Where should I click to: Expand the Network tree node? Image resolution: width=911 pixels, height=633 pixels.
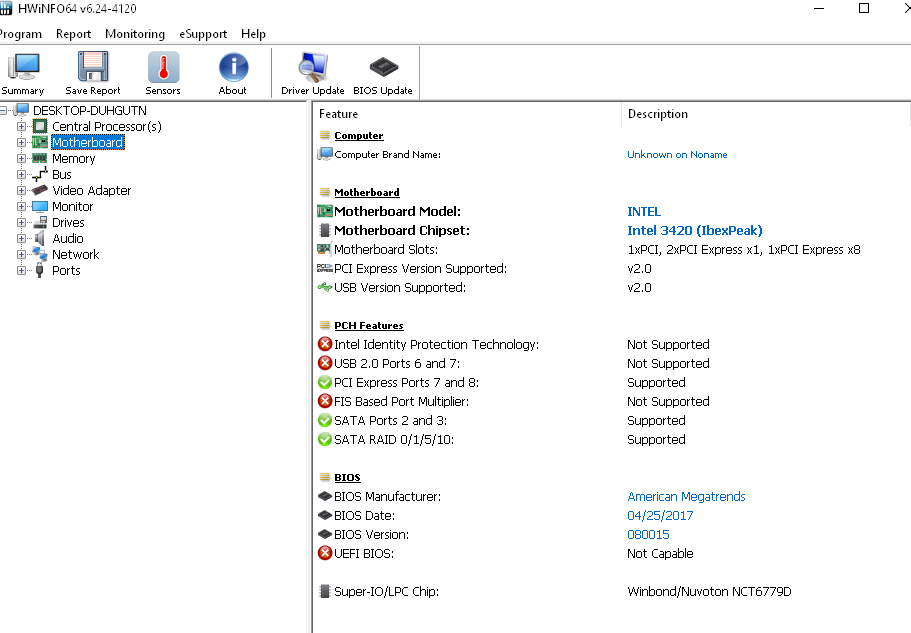[x=21, y=254]
